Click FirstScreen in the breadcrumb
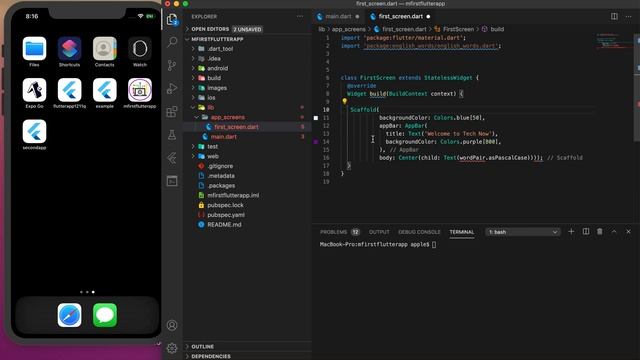 [x=458, y=29]
